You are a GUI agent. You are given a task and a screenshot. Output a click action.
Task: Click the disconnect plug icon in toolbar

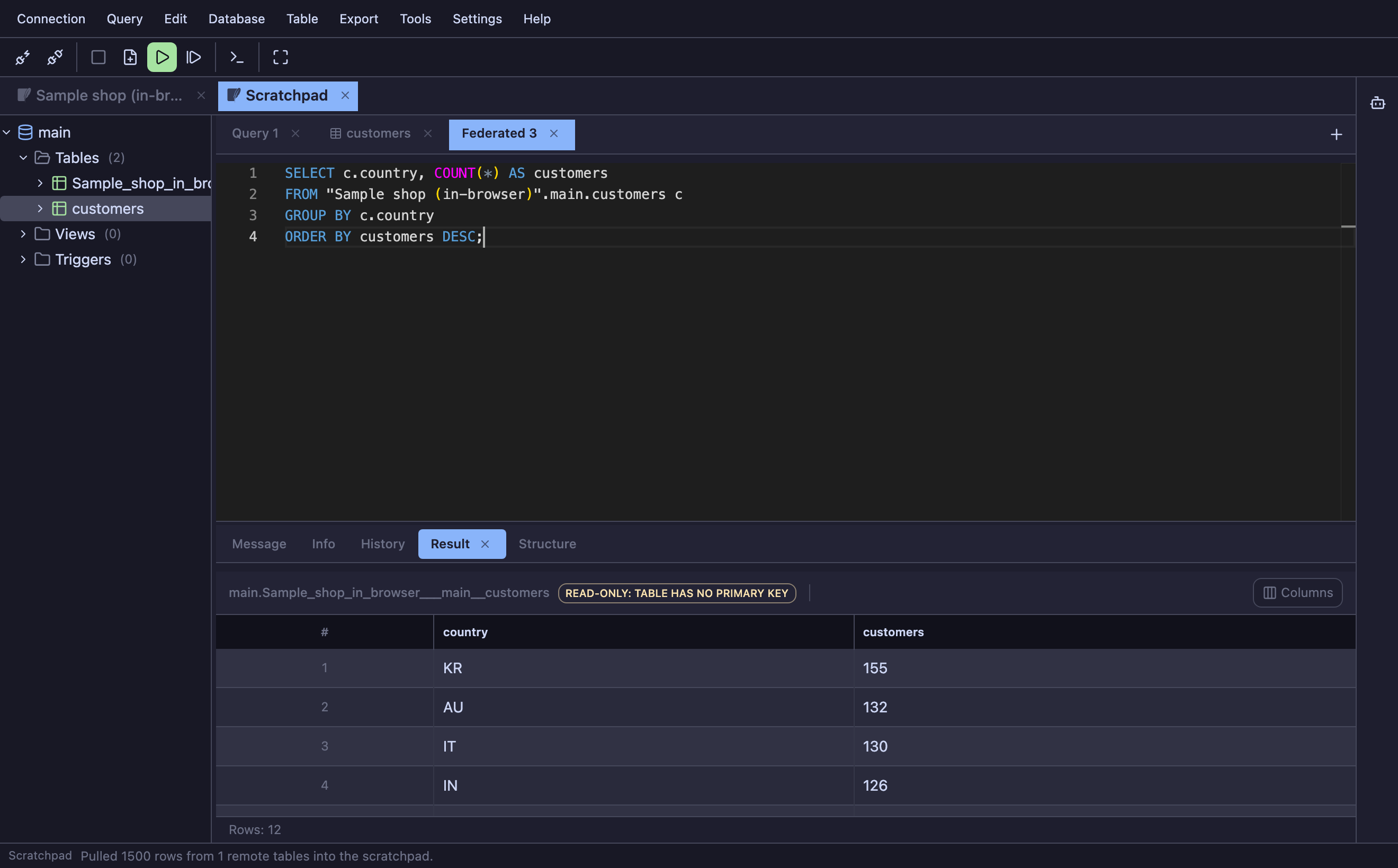(x=55, y=57)
